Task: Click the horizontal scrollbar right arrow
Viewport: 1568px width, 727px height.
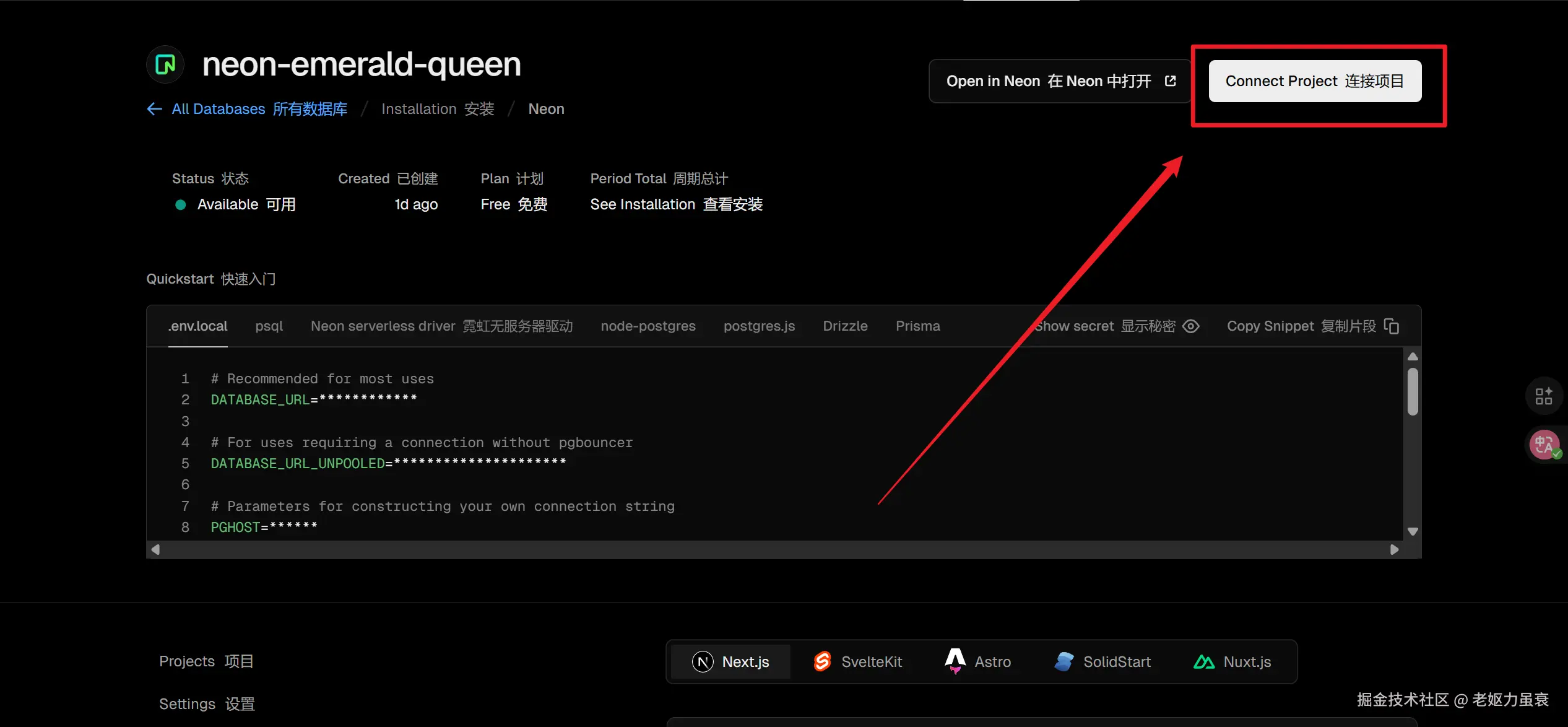Action: tap(1394, 550)
